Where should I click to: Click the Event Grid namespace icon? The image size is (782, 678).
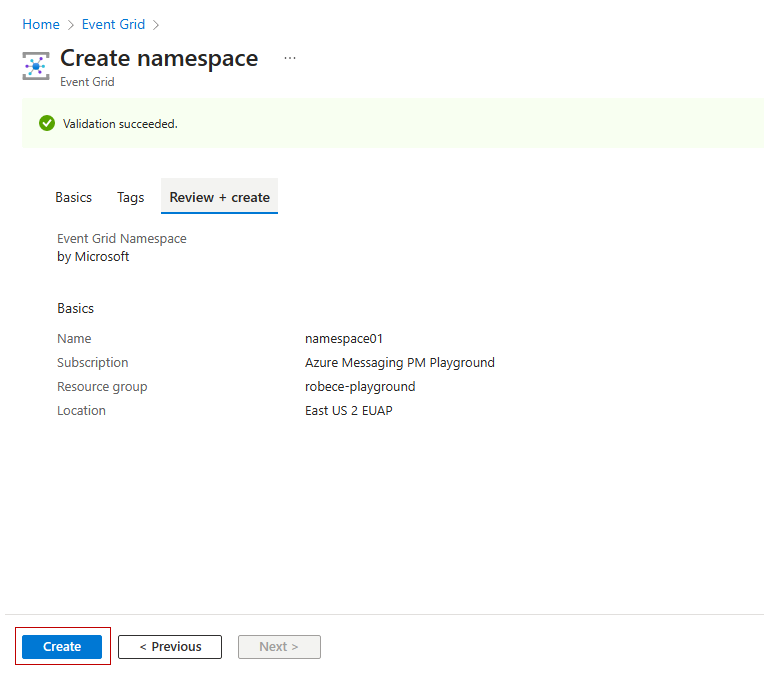click(36, 66)
